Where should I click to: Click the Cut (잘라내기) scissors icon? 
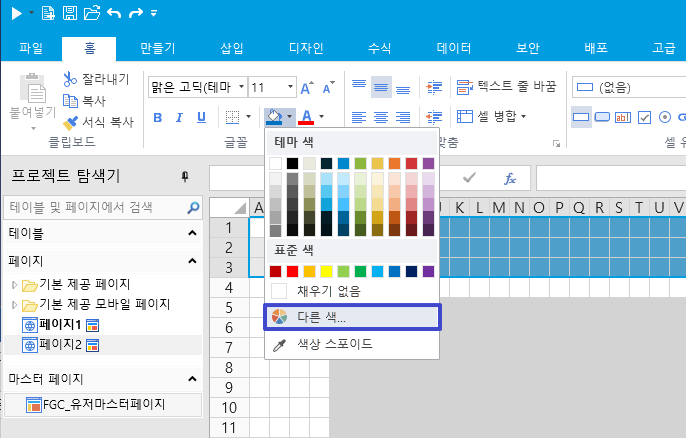tap(70, 79)
